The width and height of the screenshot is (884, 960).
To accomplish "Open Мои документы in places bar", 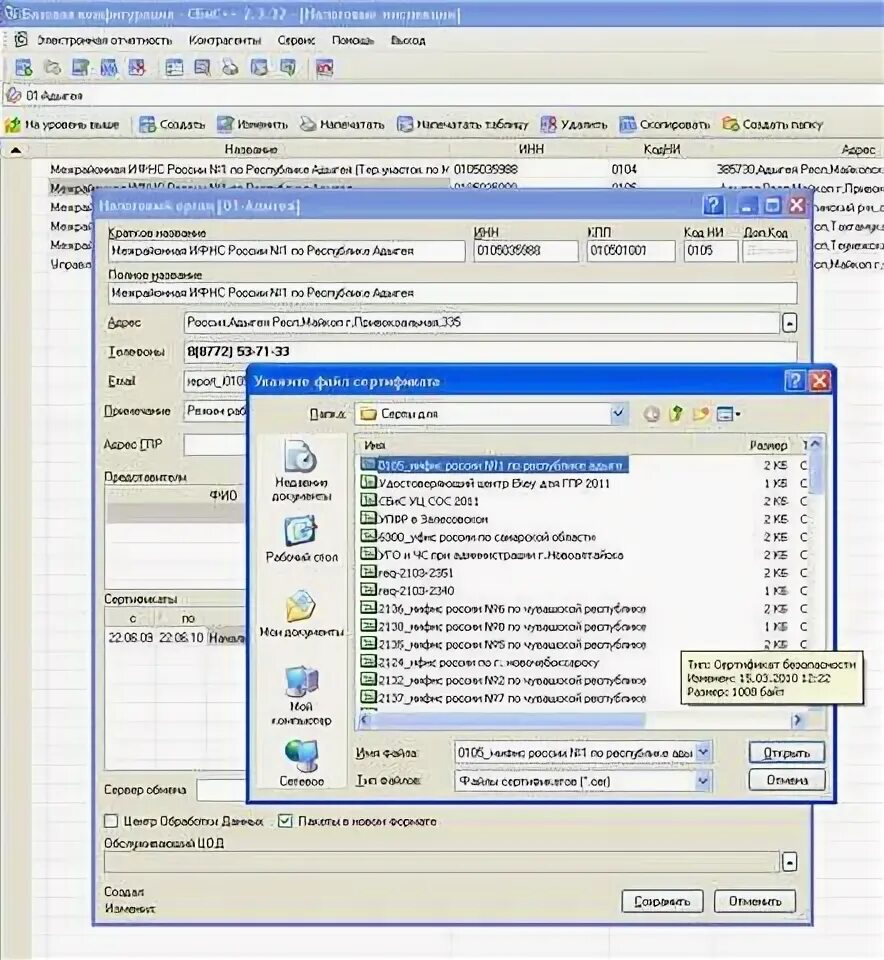I will pyautogui.click(x=301, y=614).
